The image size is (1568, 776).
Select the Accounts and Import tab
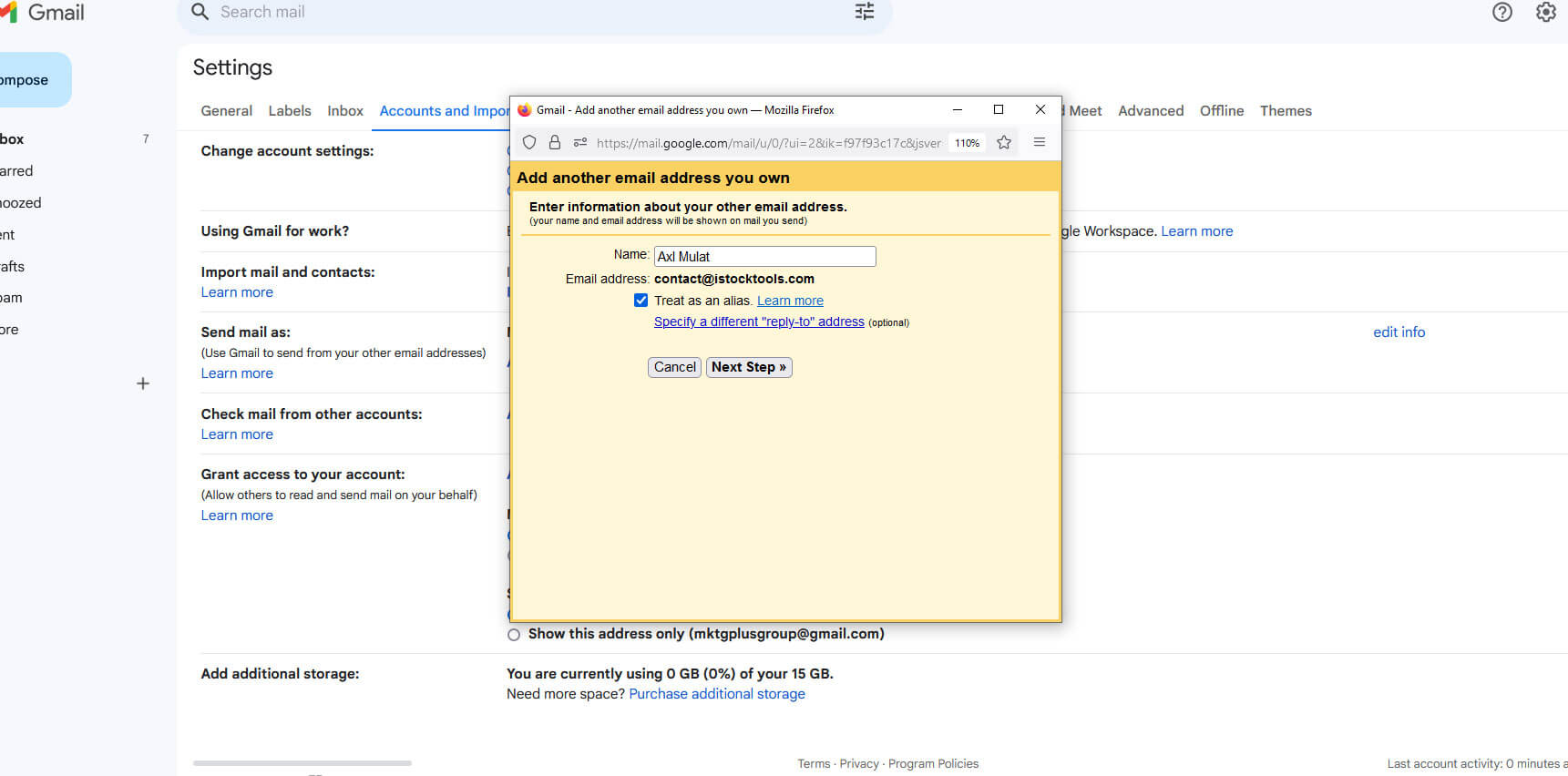pos(445,111)
